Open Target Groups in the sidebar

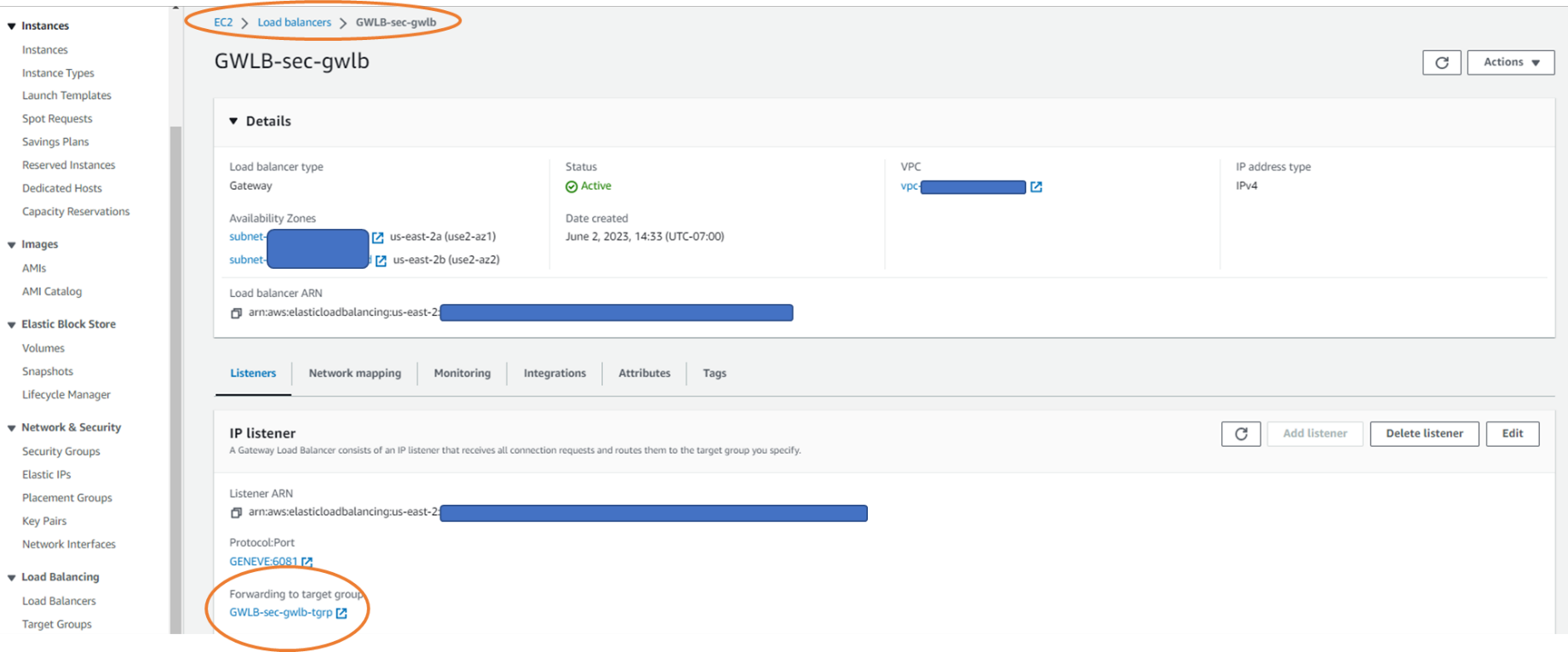pyautogui.click(x=57, y=625)
